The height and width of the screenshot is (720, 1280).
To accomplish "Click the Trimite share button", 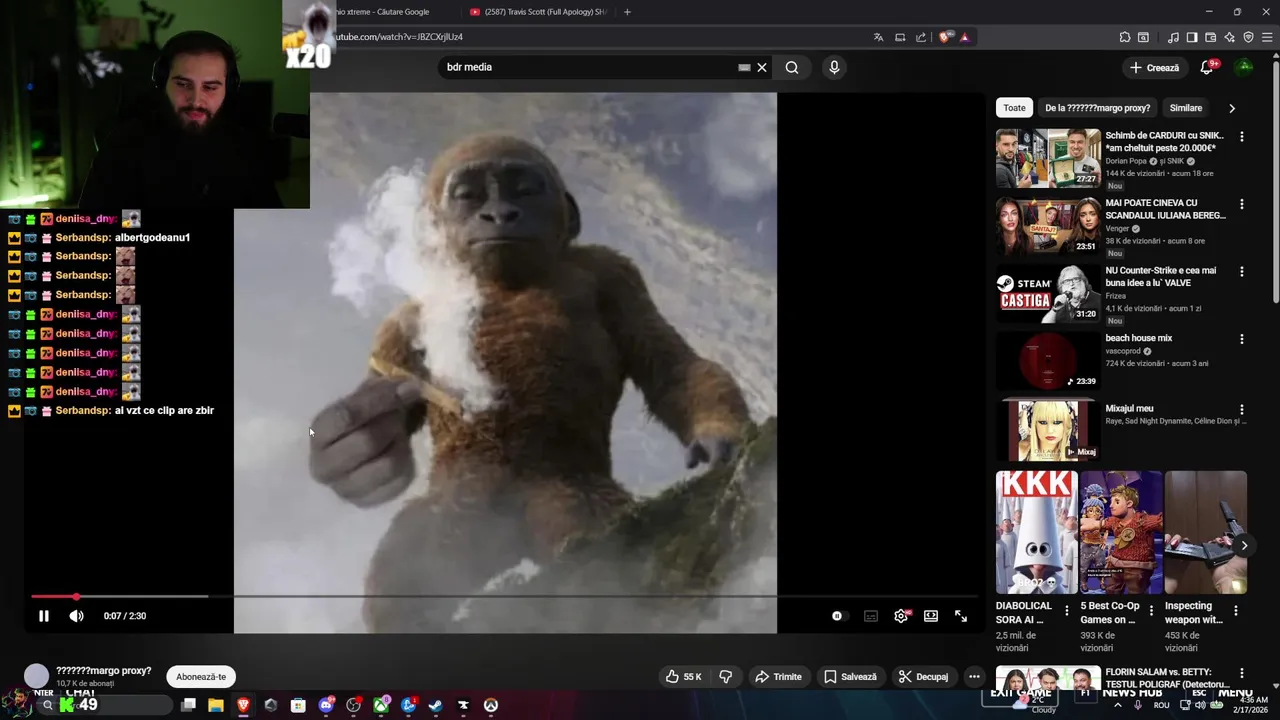I will point(778,677).
